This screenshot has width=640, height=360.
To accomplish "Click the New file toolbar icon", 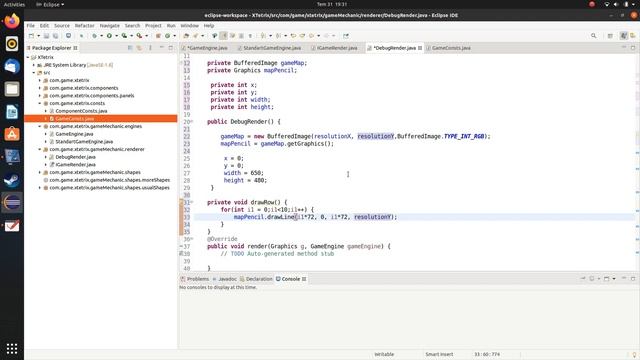I will (31, 36).
